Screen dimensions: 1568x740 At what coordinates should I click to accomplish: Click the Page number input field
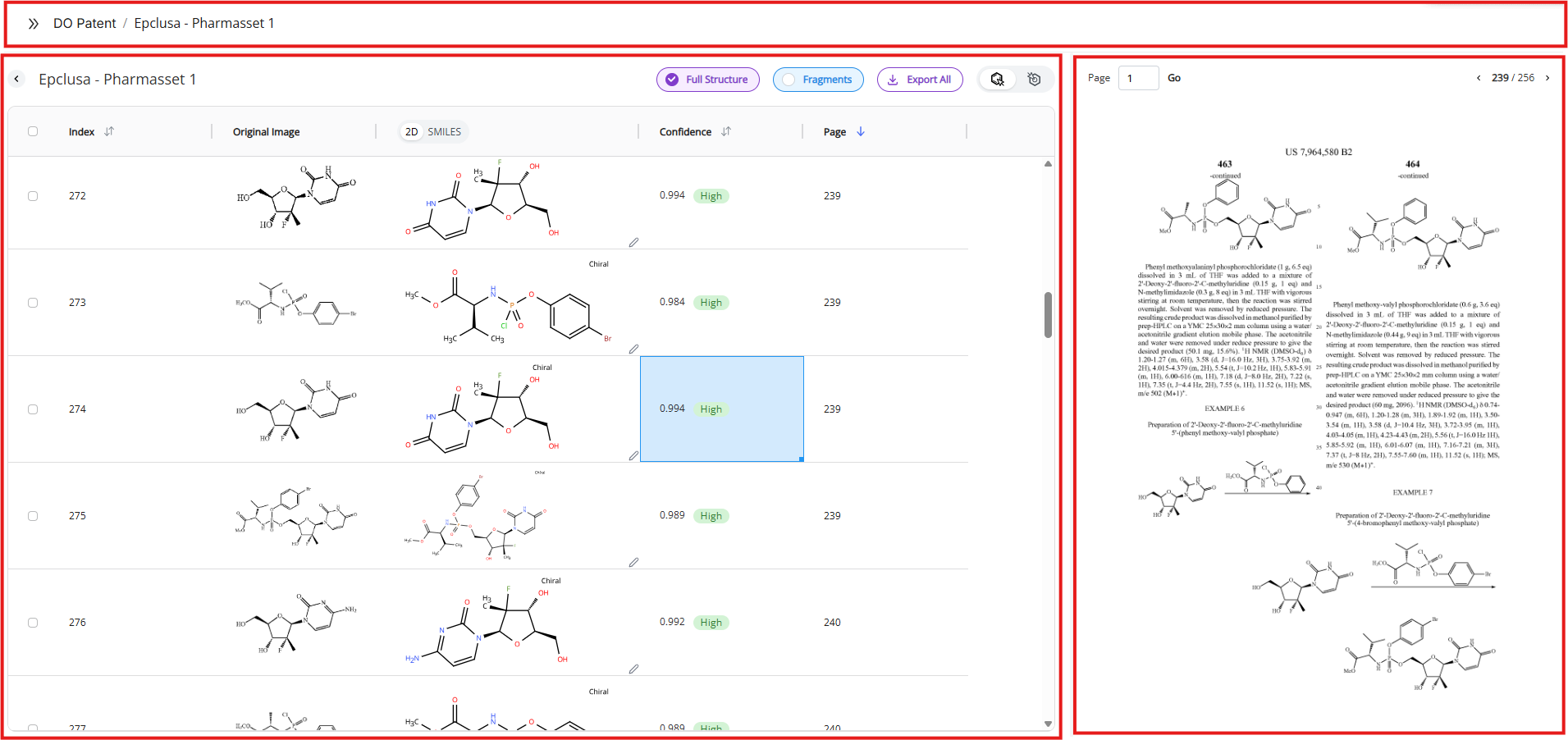tap(1138, 78)
